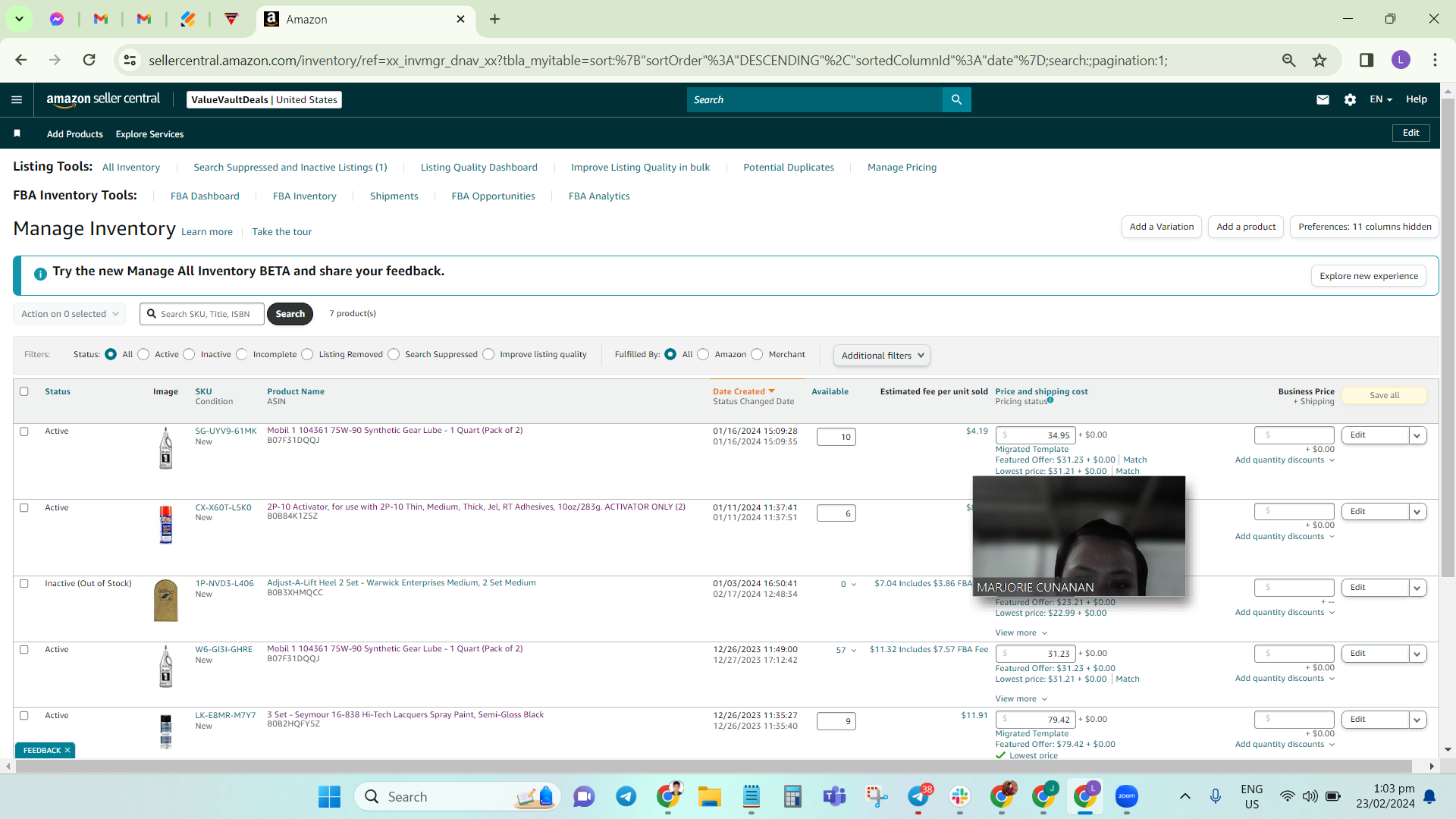This screenshot has width=1456, height=819.
Task: Click the available quantity field showing 10
Action: tap(836, 437)
